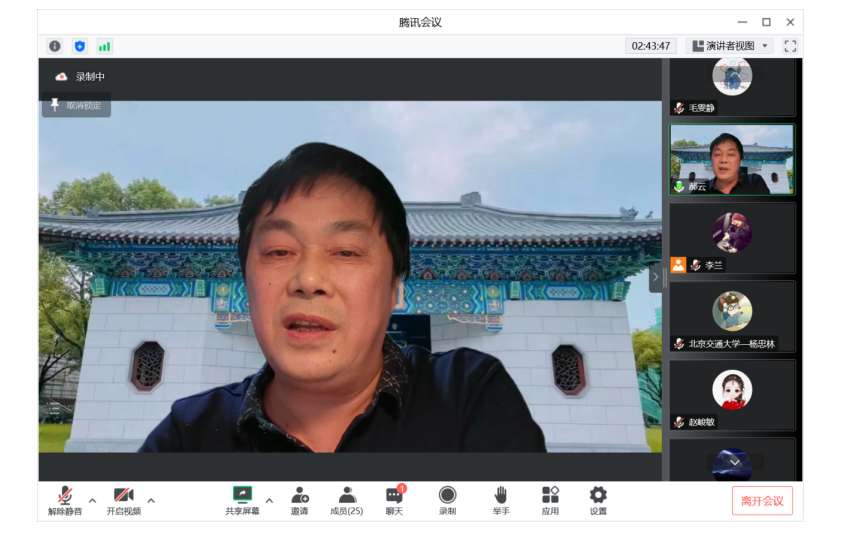Click the blue security shield icon
This screenshot has height=533, width=865.
click(80, 46)
